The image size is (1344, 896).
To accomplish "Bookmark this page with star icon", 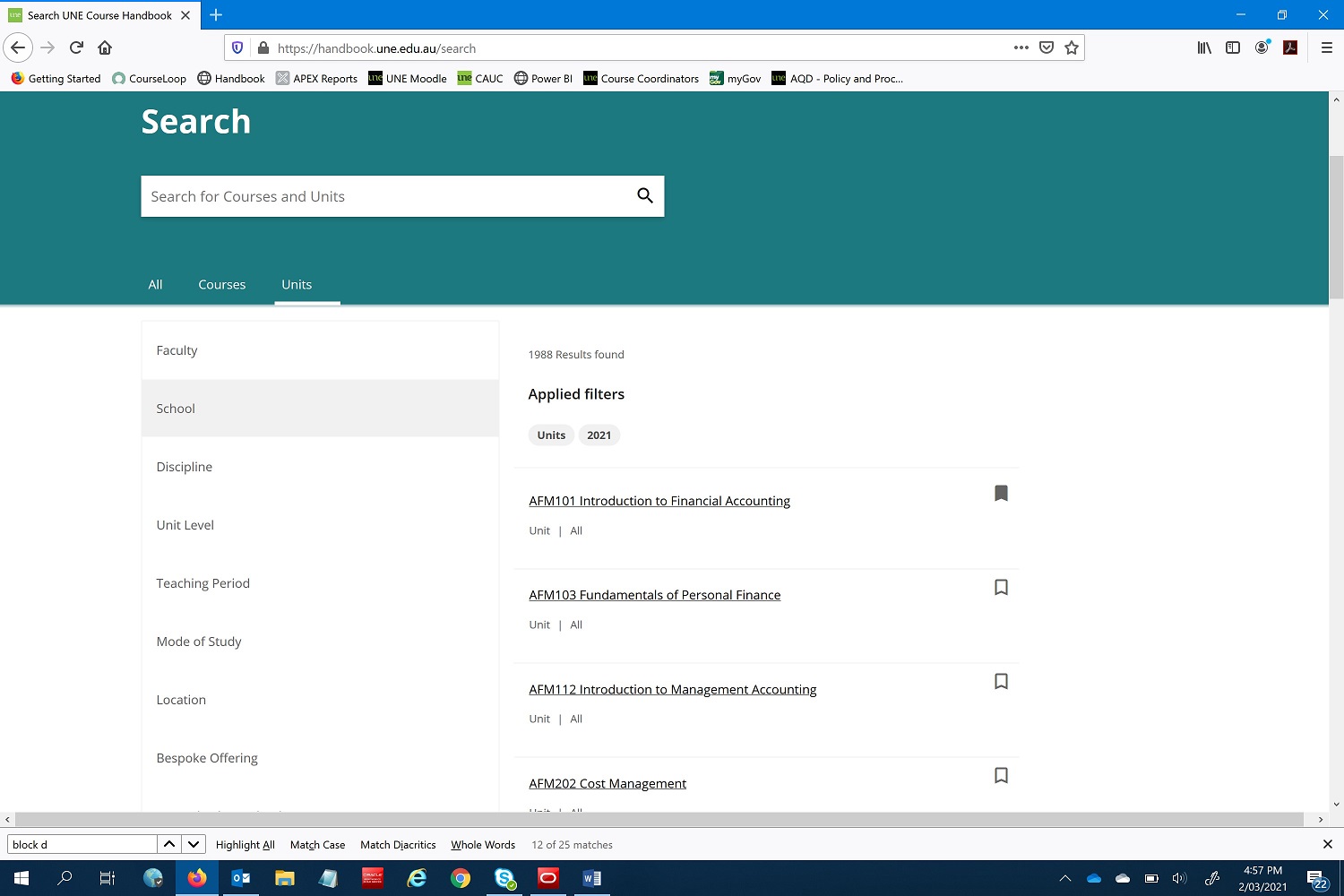I will 1072,47.
